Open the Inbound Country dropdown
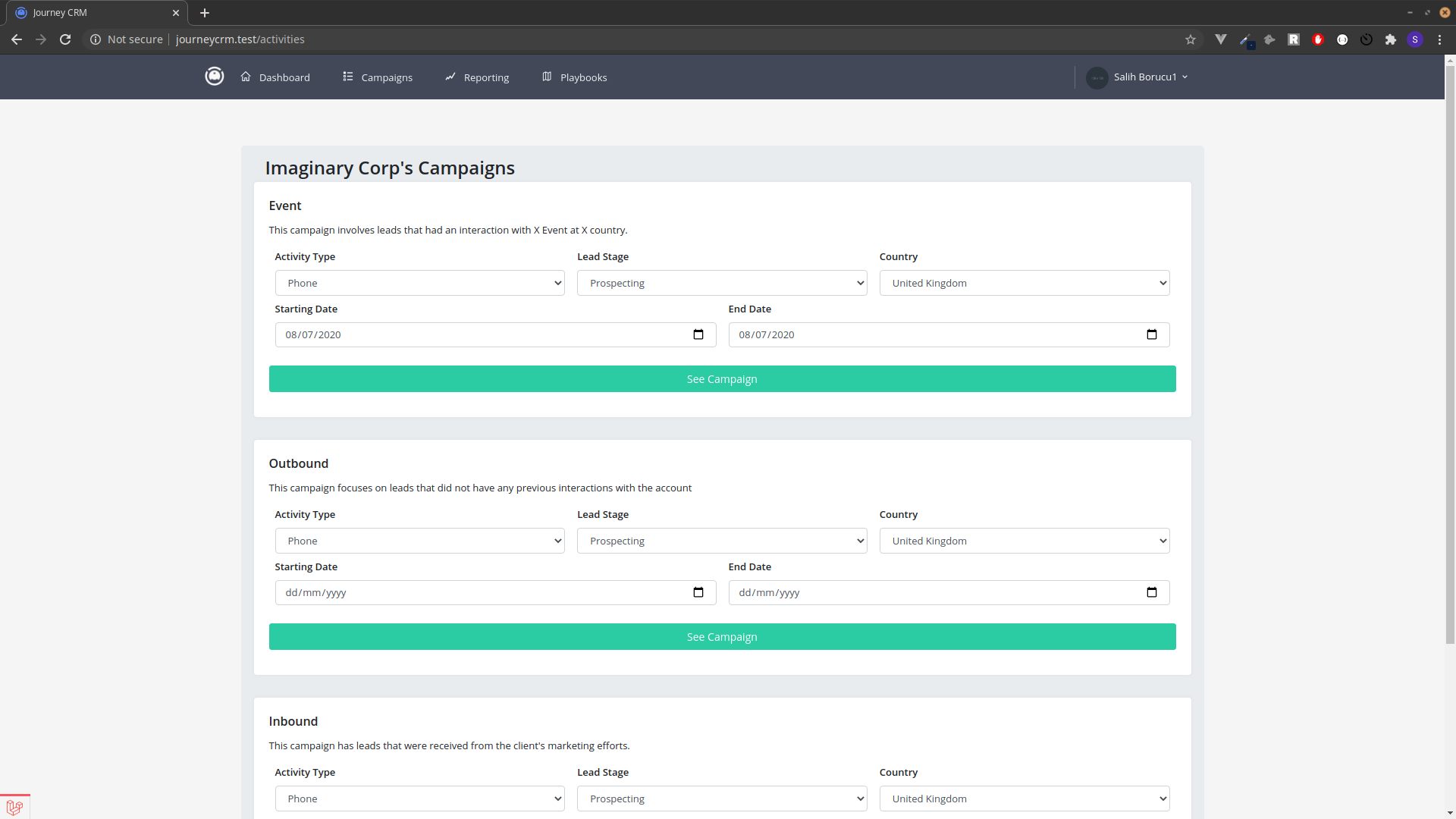This screenshot has width=1456, height=819. (1025, 799)
